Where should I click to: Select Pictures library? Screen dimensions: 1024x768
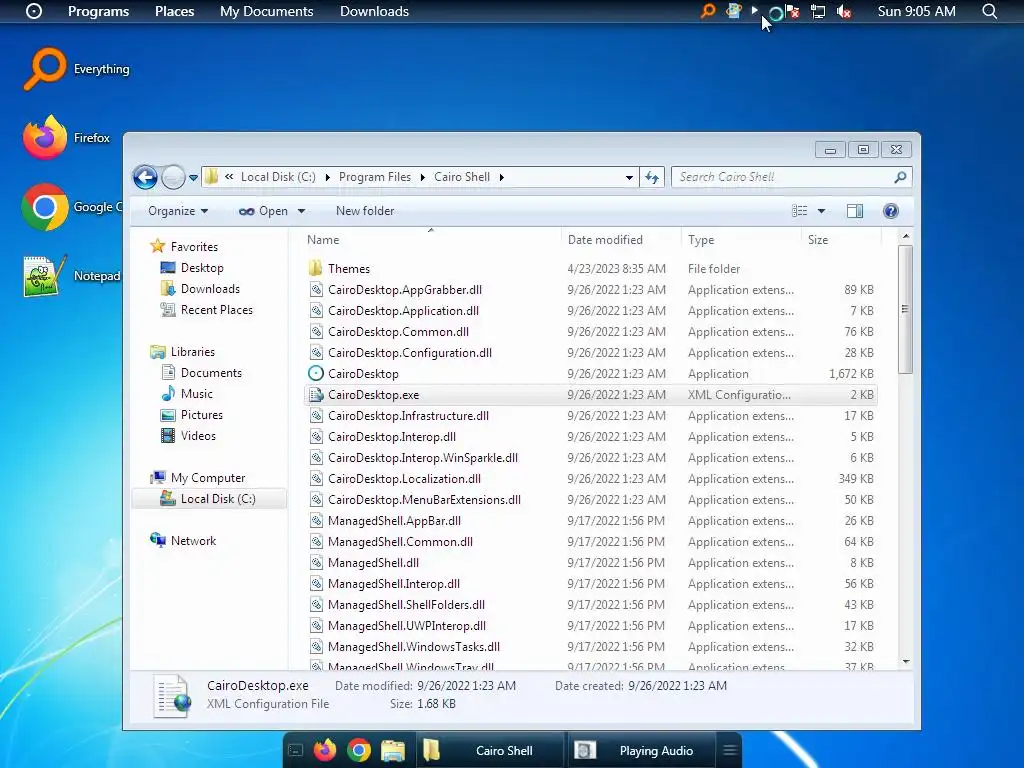[x=192, y=415]
